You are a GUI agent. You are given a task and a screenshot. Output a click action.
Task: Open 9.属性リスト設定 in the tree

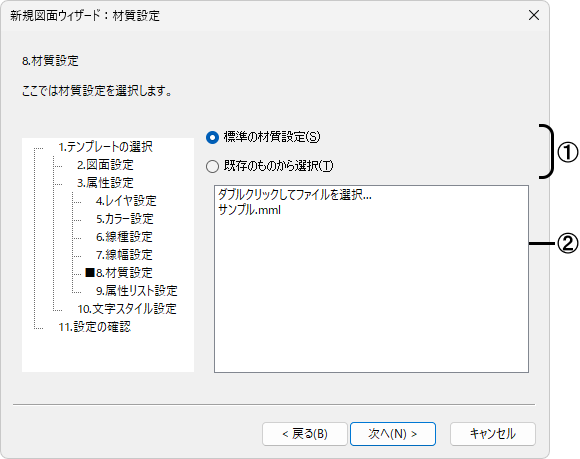point(137,291)
